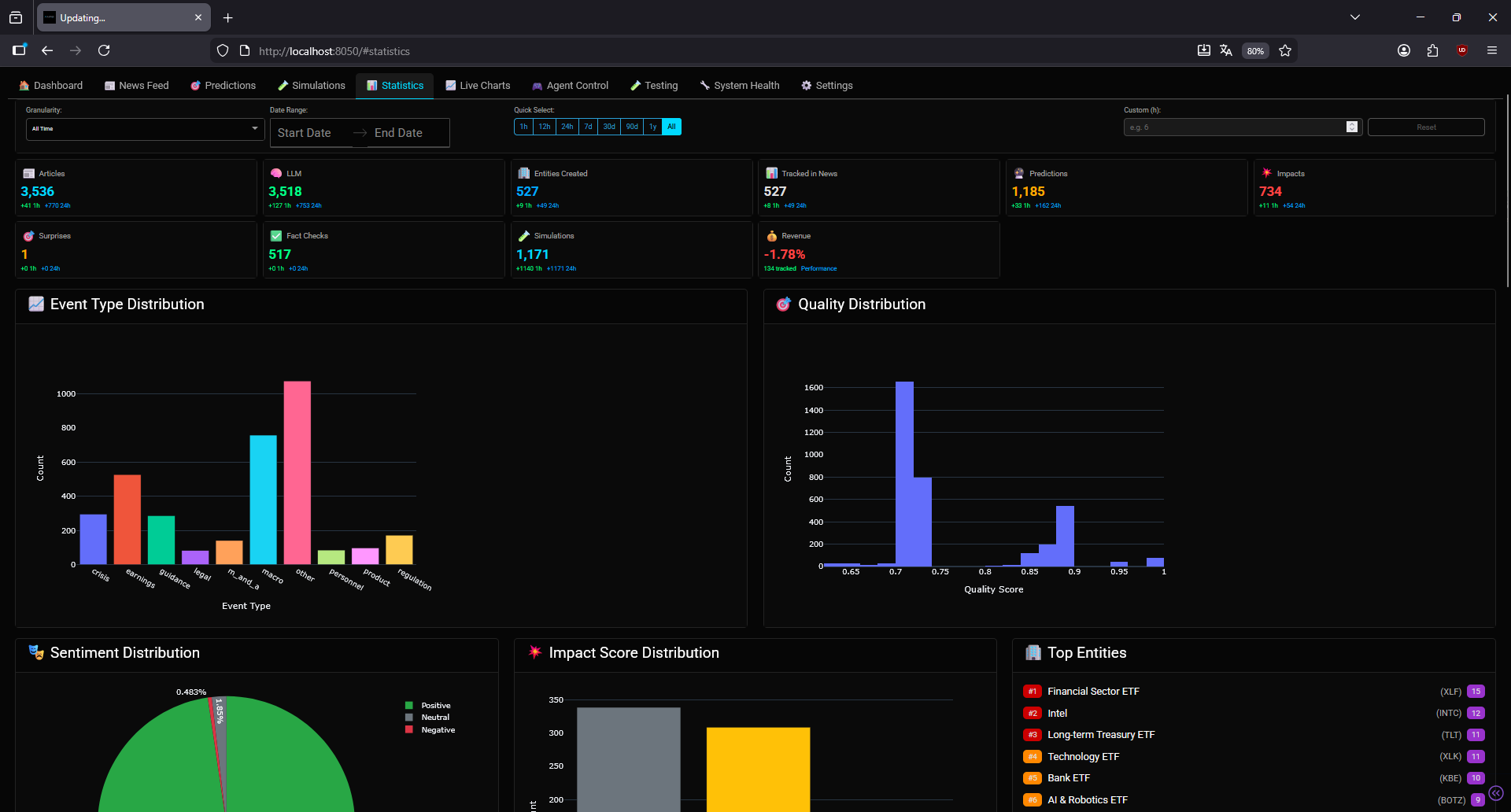Select the 1y quick range
The height and width of the screenshot is (812, 1511).
coord(652,127)
